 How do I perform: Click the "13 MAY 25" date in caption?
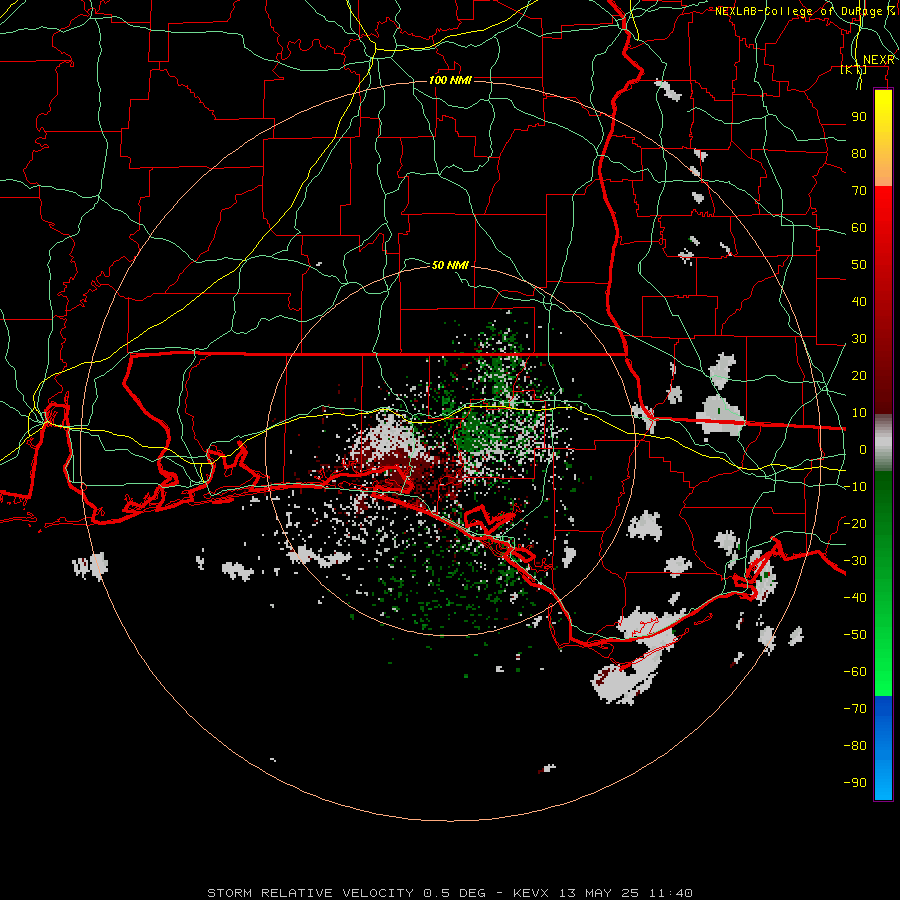click(x=599, y=893)
